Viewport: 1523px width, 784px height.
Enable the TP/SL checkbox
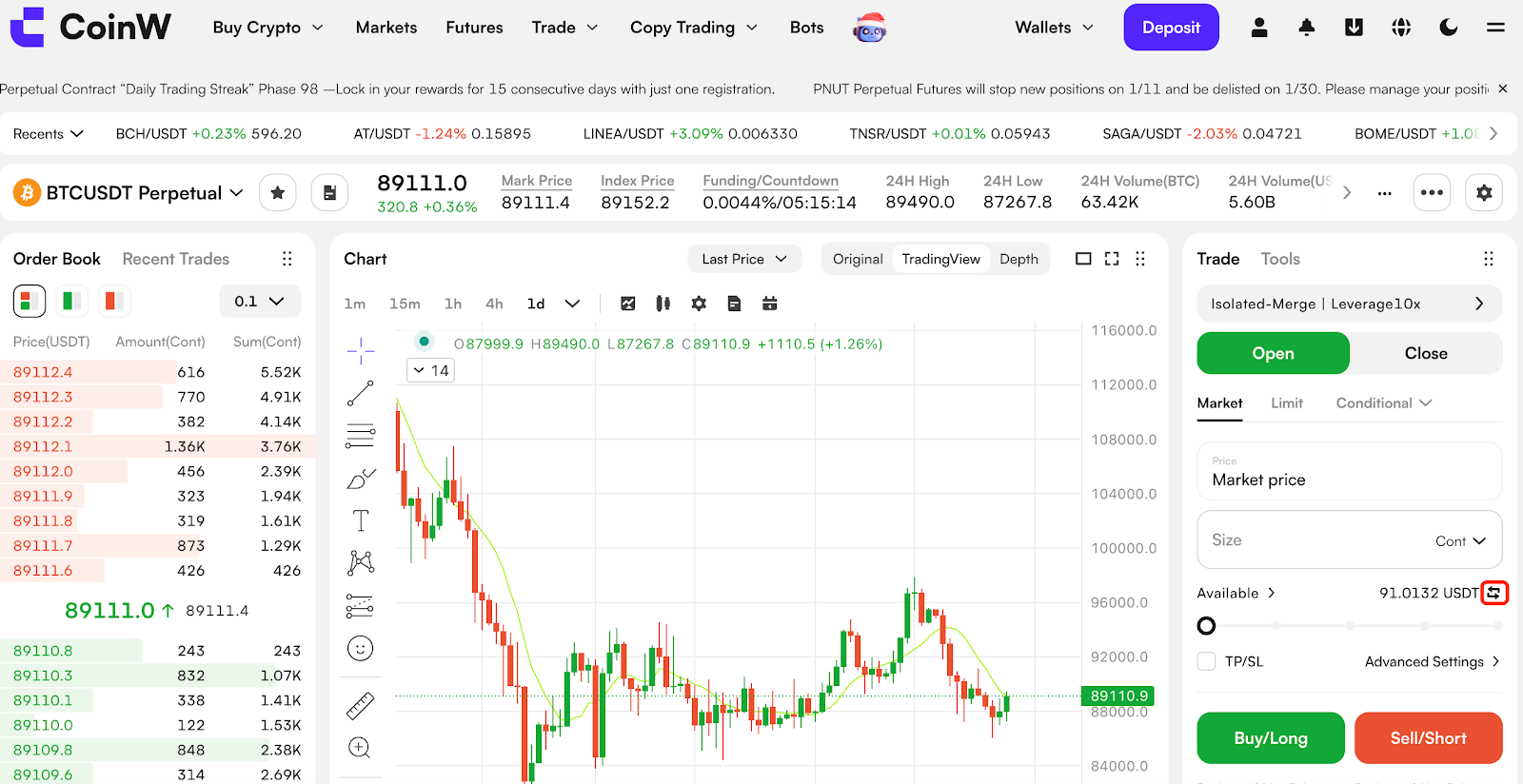(1206, 661)
